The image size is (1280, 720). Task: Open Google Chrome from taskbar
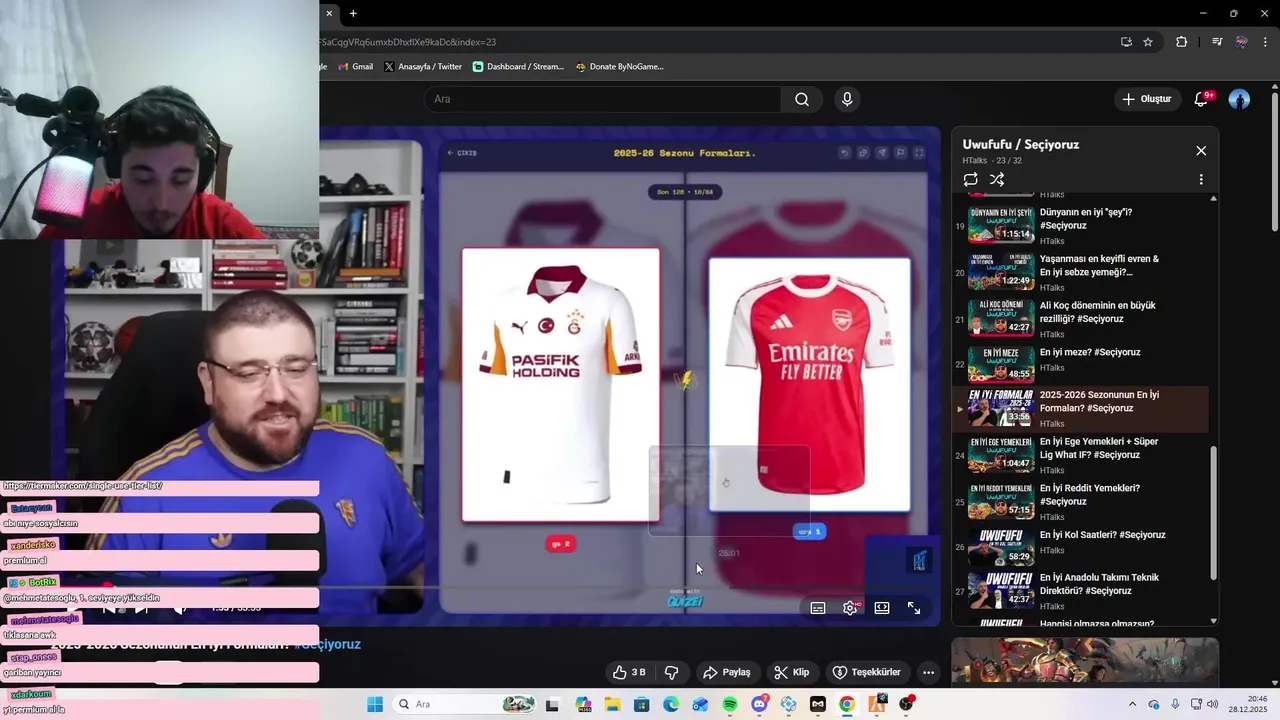pos(847,704)
